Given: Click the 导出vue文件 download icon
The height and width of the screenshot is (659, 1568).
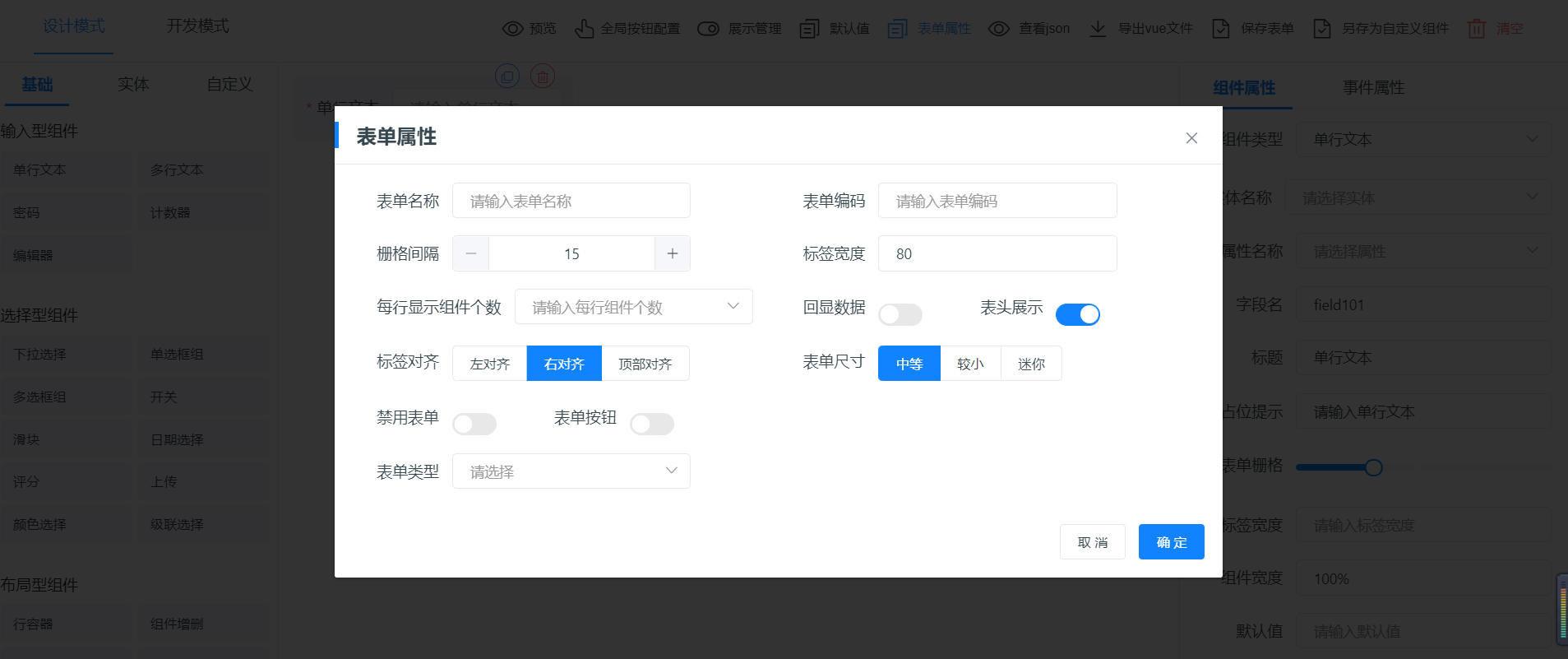Looking at the screenshot, I should click(x=1098, y=29).
